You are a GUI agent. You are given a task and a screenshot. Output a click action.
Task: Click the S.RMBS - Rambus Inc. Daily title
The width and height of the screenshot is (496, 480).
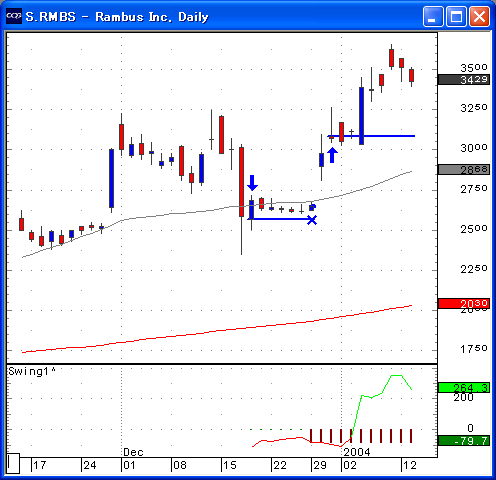[x=117, y=17]
